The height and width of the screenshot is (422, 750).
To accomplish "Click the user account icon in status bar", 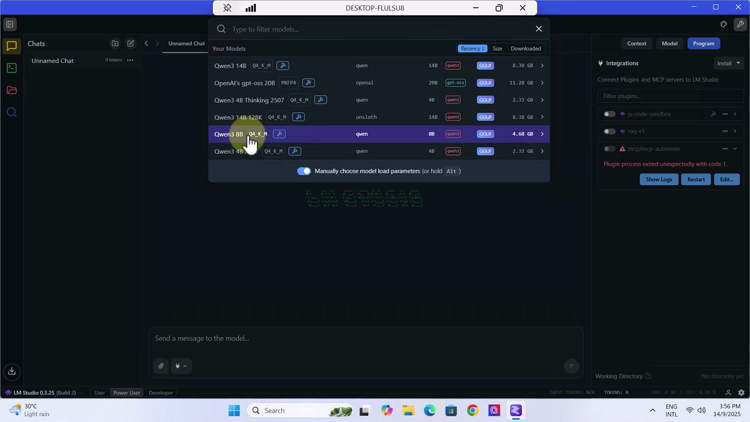I will tap(728, 392).
